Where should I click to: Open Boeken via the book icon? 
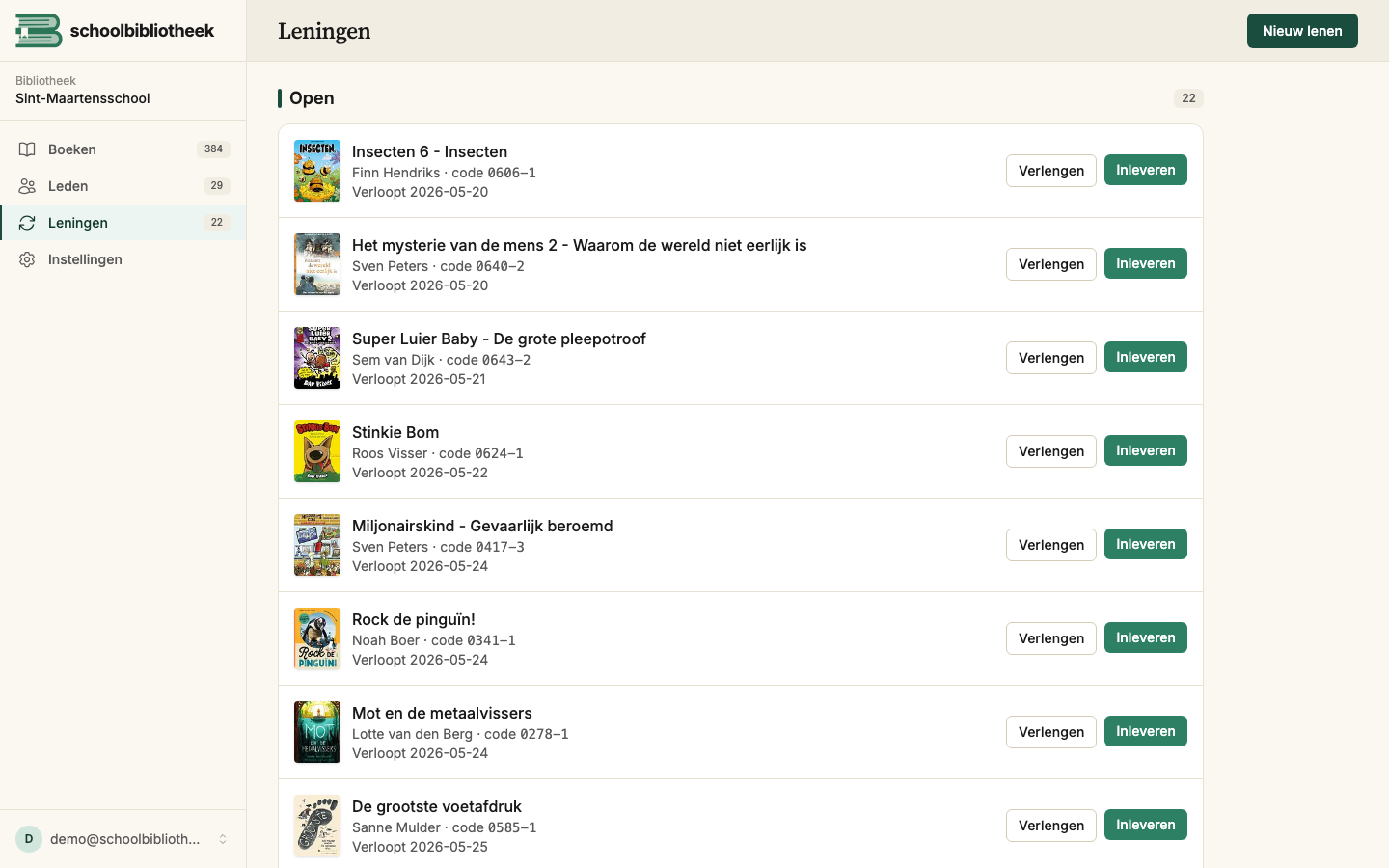click(x=27, y=149)
